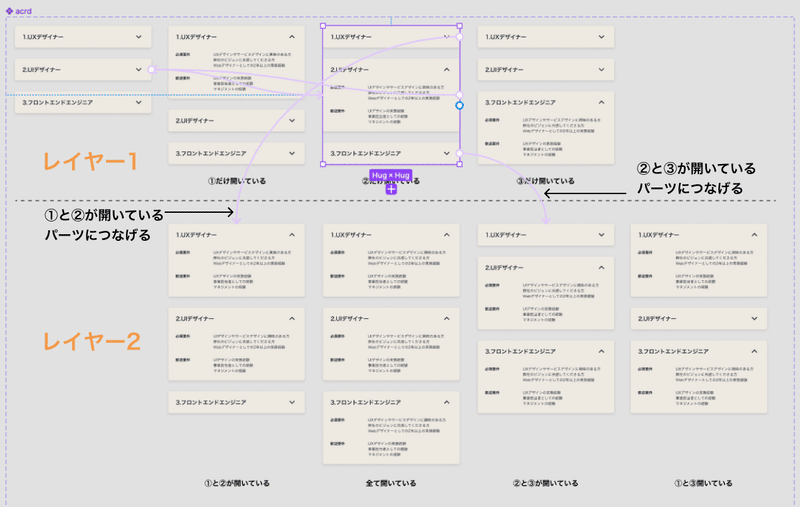Collapse 3.フロントエンドエンジニア chevron in 全て開いている variant

point(446,402)
